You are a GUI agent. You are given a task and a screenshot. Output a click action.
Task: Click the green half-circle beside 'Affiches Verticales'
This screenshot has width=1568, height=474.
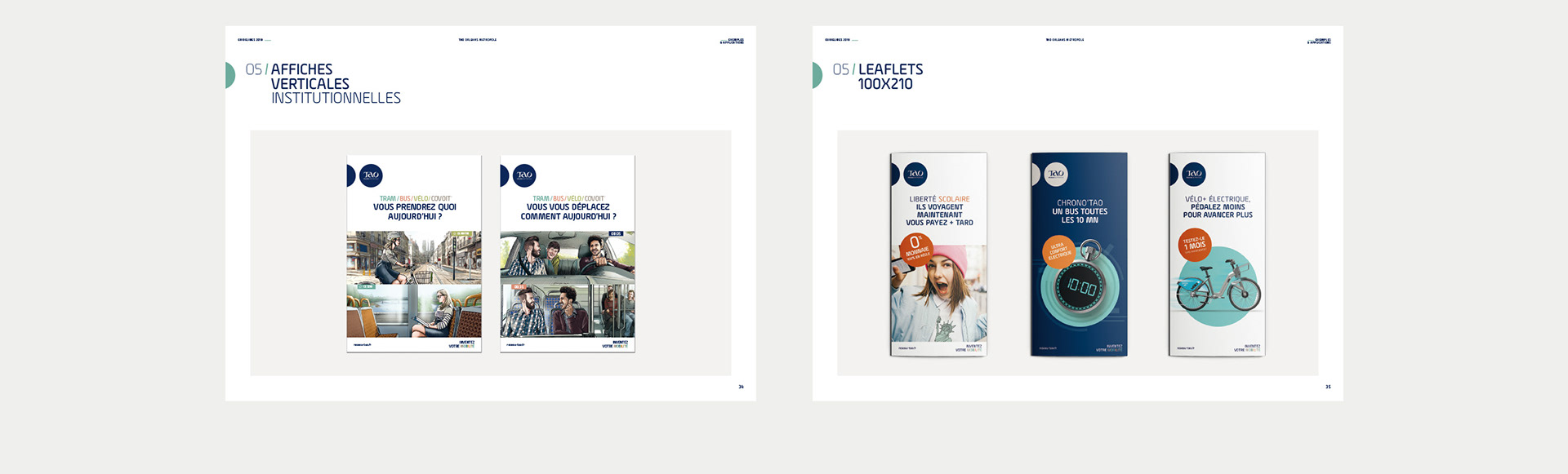230,75
